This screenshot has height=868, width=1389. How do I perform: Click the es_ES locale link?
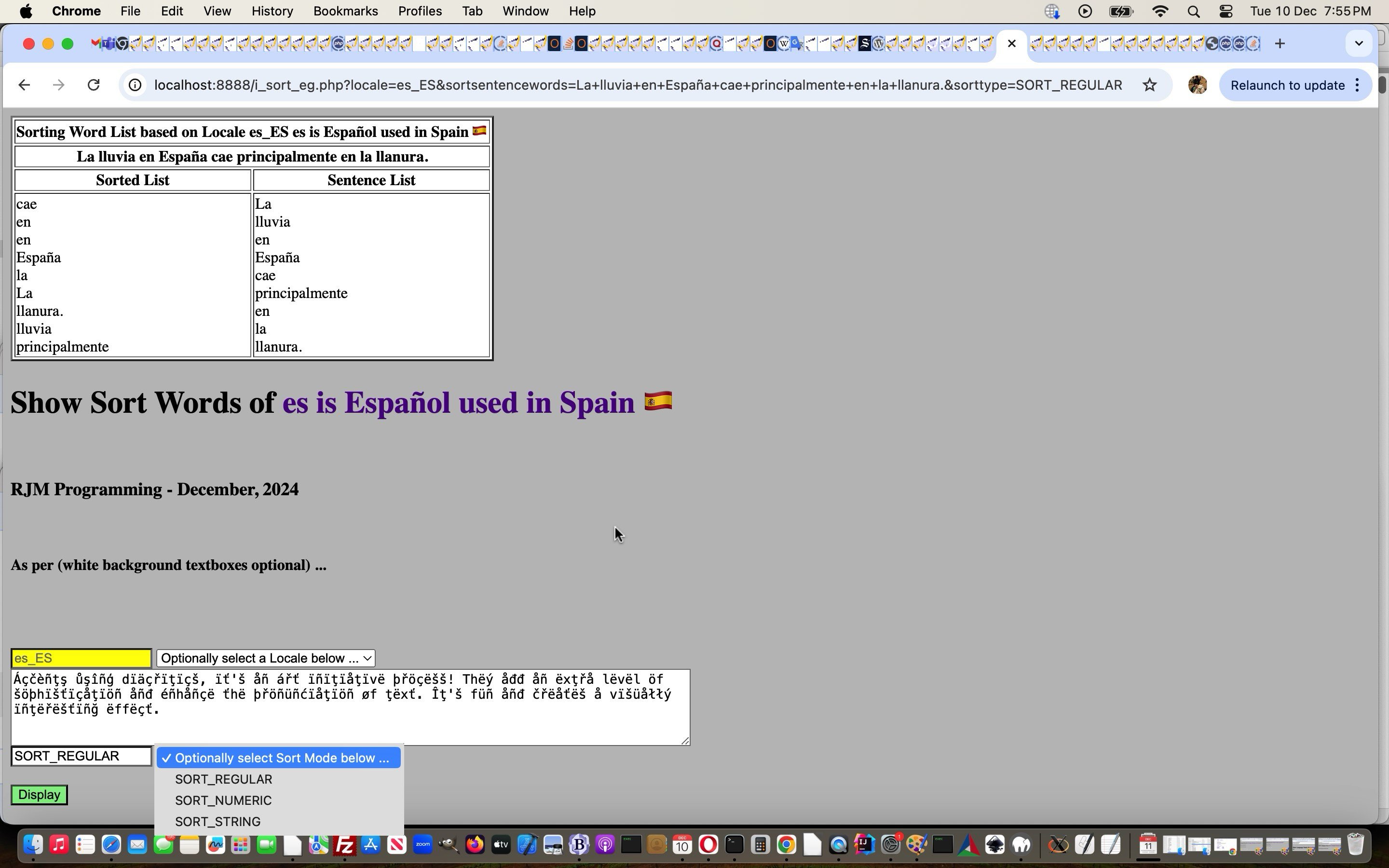coord(459,402)
